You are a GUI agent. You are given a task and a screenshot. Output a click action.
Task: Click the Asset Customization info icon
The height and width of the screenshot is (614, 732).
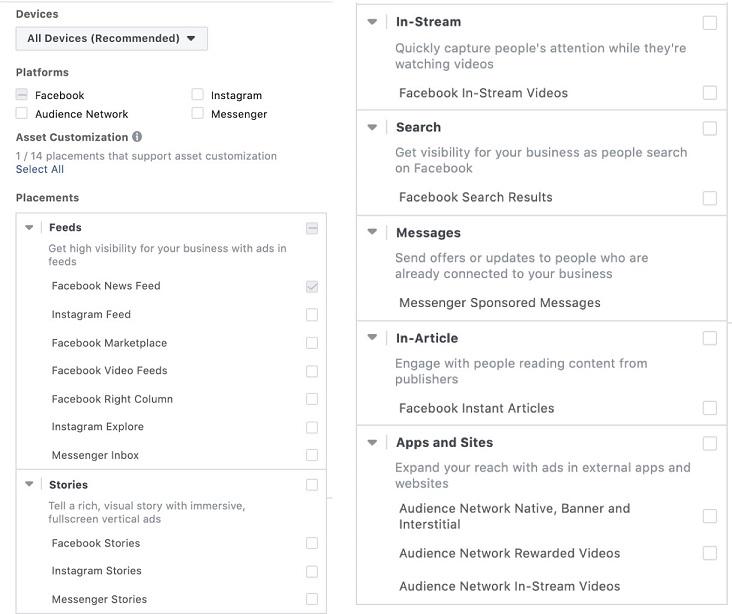(137, 137)
